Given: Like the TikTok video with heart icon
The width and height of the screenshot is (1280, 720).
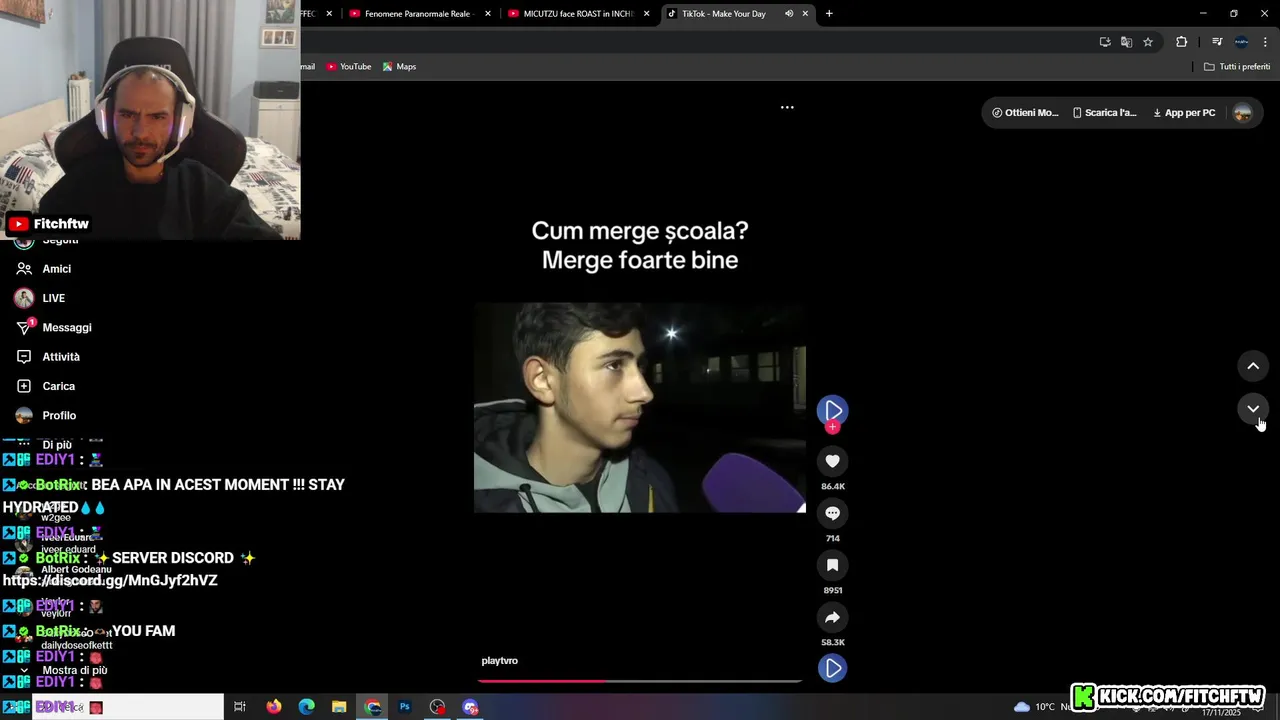Looking at the screenshot, I should (x=832, y=461).
